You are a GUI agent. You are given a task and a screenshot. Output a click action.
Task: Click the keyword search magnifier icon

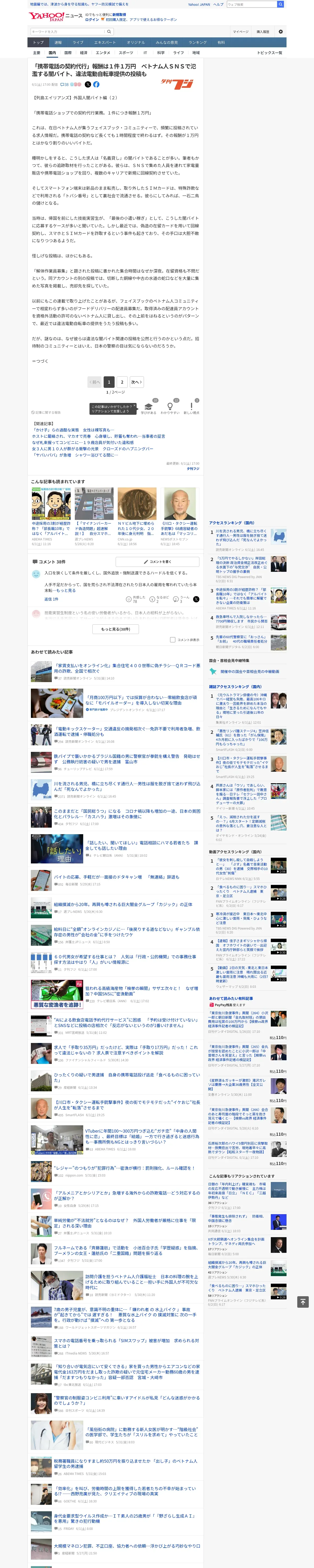tap(109, 32)
